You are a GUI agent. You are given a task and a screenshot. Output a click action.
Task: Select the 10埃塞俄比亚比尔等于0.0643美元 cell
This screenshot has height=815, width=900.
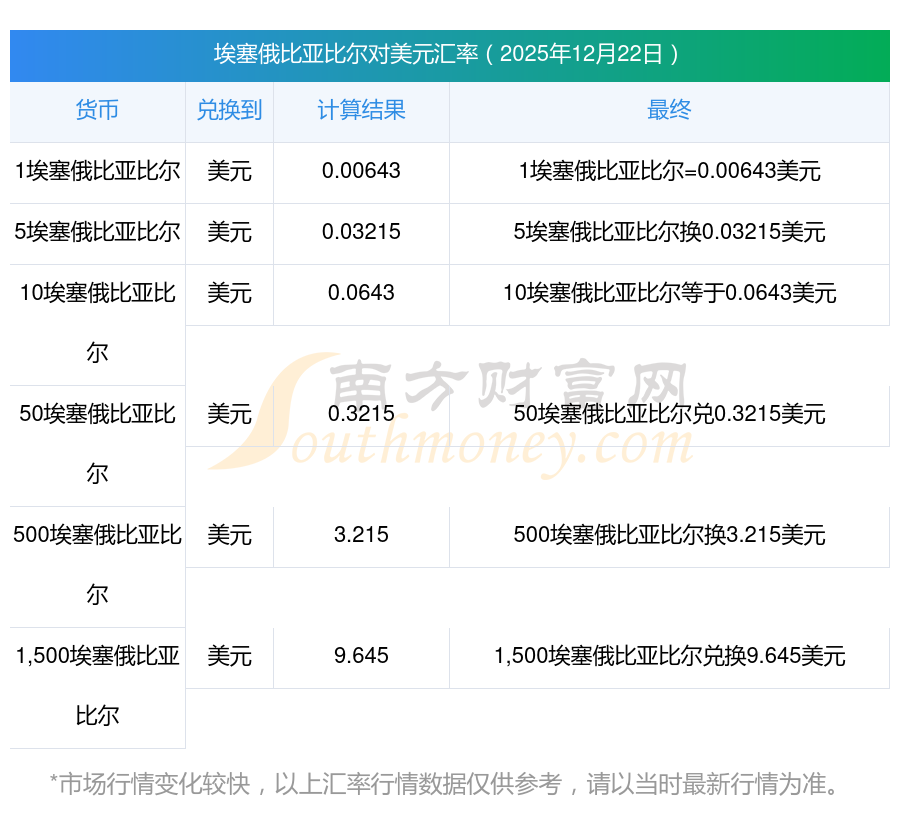coord(669,294)
